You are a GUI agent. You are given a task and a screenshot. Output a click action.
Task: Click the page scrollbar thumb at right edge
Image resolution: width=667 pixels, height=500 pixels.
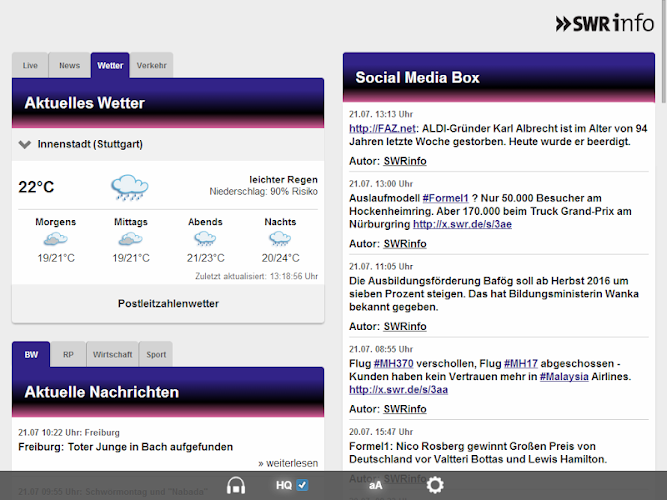(x=664, y=51)
